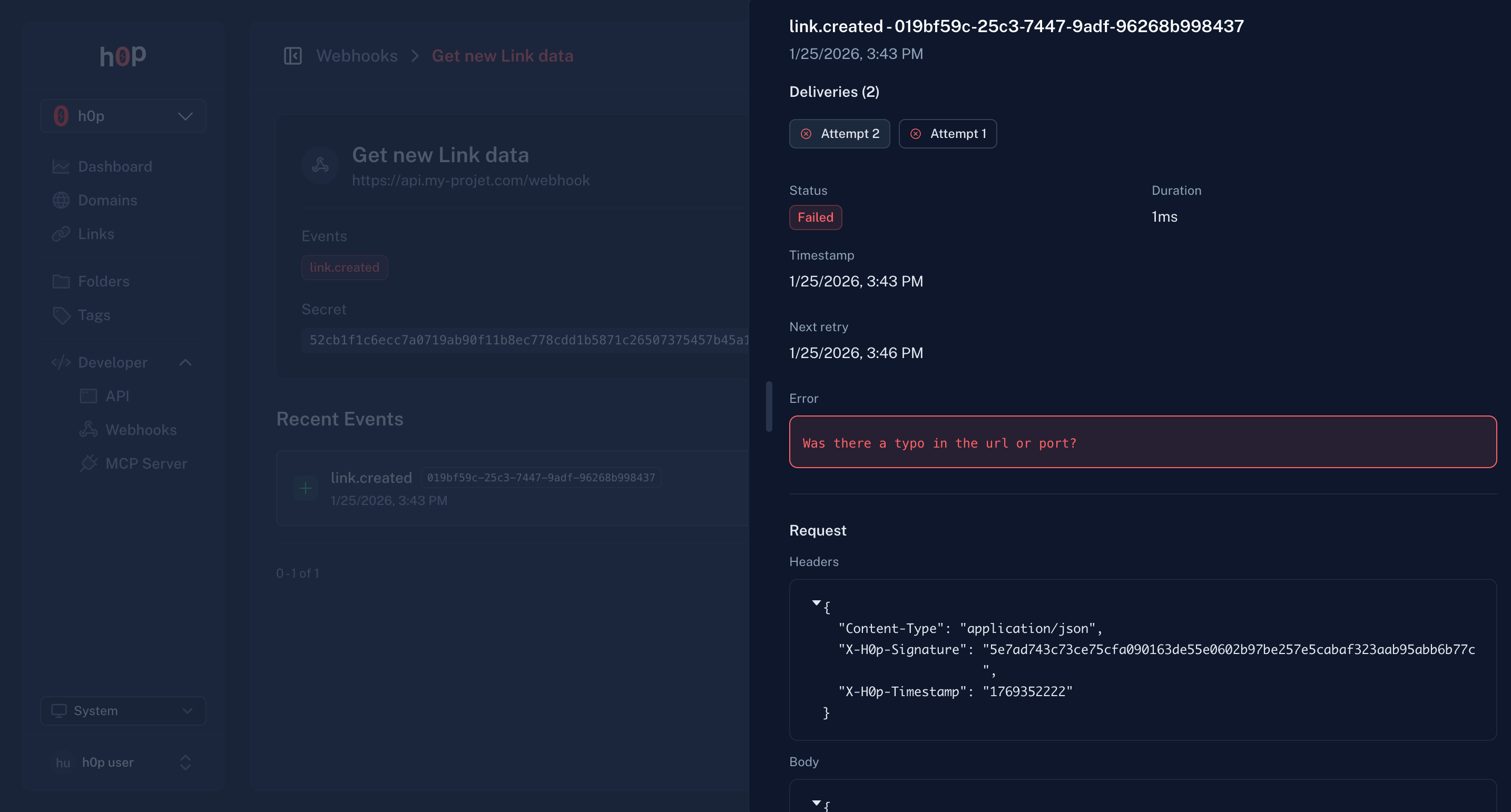Expand the h0p user account menu
The image size is (1511, 812).
coord(123,762)
